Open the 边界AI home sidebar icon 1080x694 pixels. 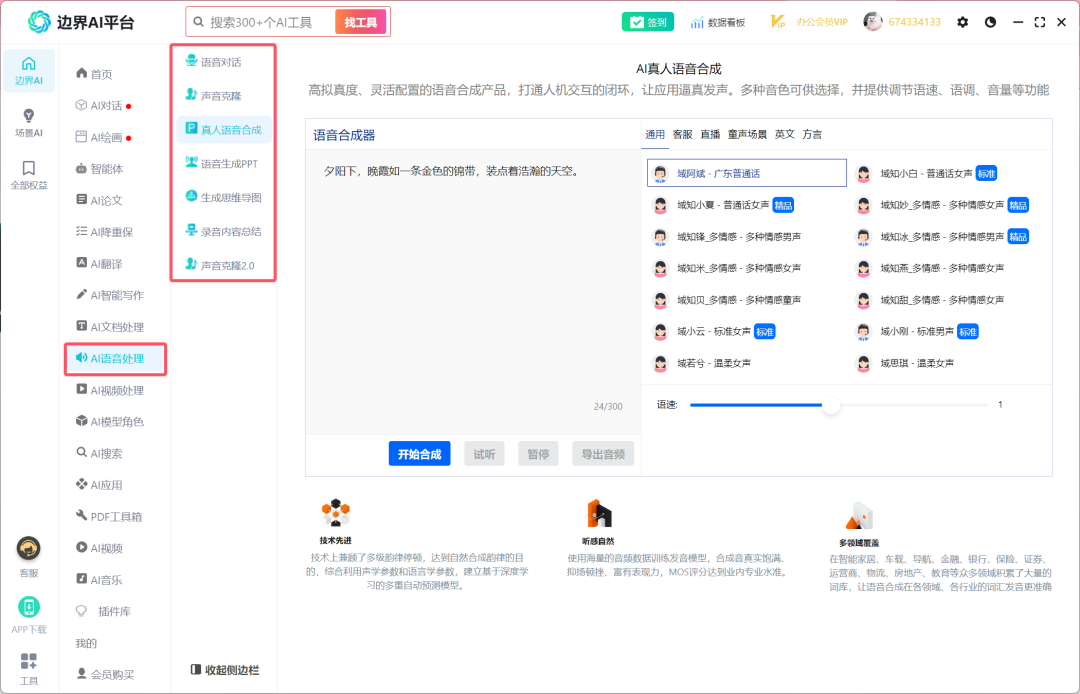[x=28, y=71]
